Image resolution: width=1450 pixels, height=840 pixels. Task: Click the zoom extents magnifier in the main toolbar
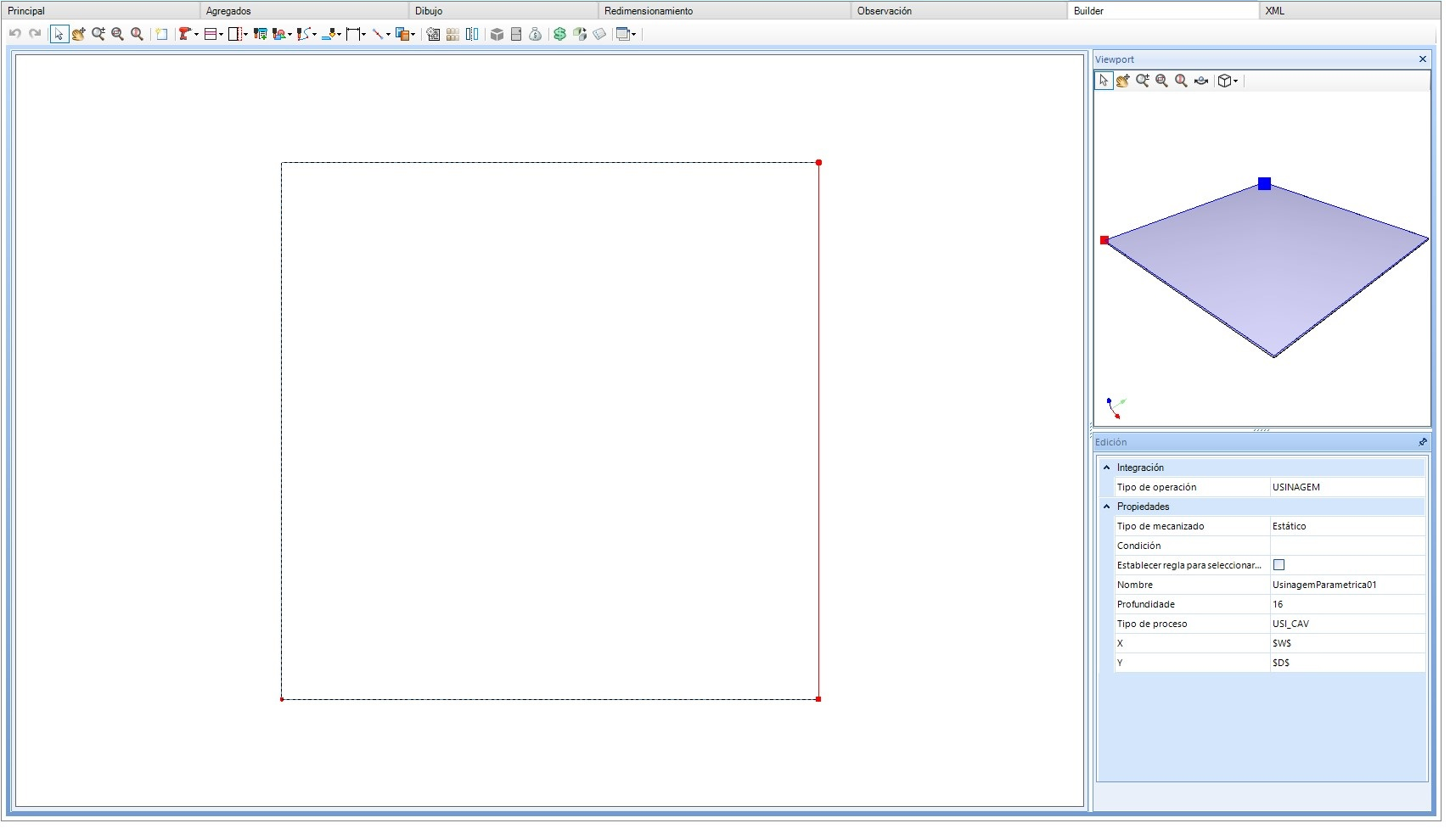click(x=137, y=34)
